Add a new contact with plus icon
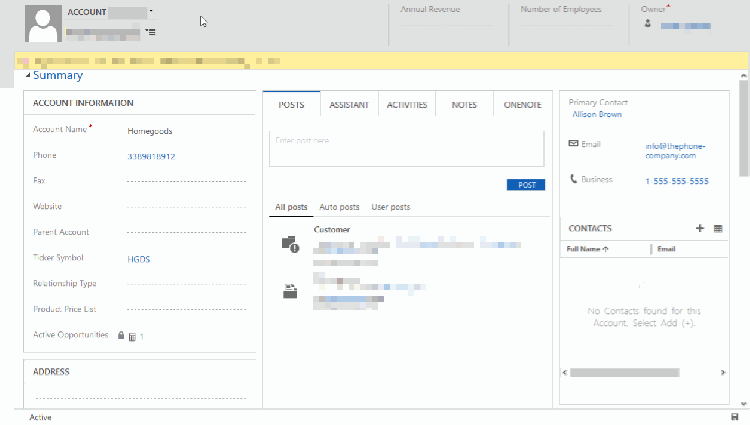This screenshot has width=750, height=425. (700, 229)
